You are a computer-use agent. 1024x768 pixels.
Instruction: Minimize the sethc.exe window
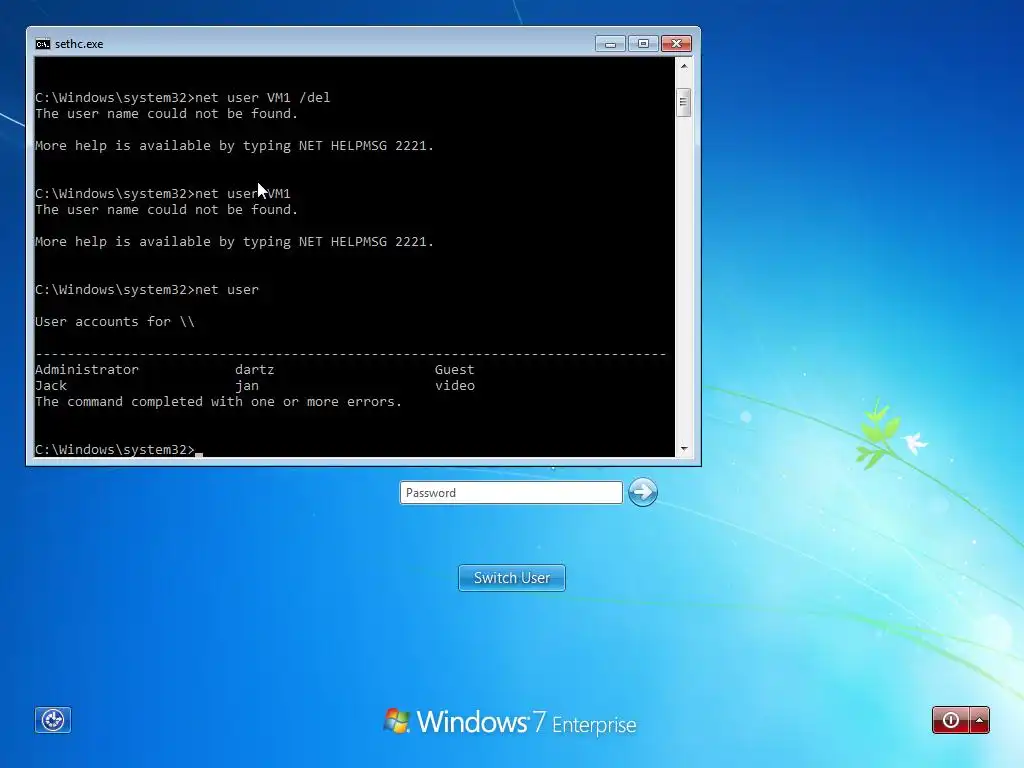pos(610,44)
